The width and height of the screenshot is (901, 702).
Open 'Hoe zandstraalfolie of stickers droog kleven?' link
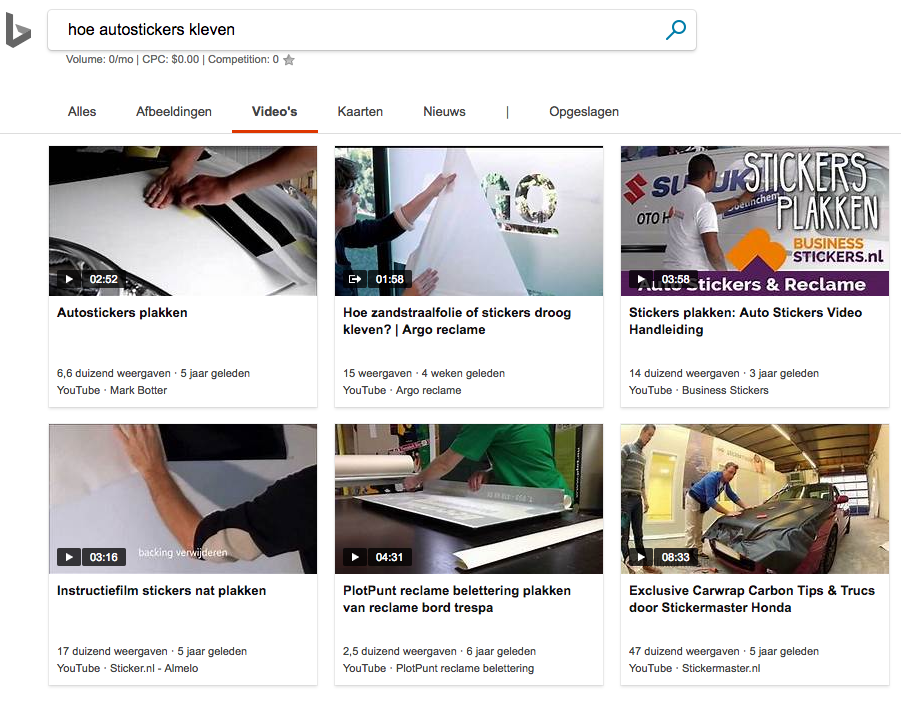pos(457,321)
